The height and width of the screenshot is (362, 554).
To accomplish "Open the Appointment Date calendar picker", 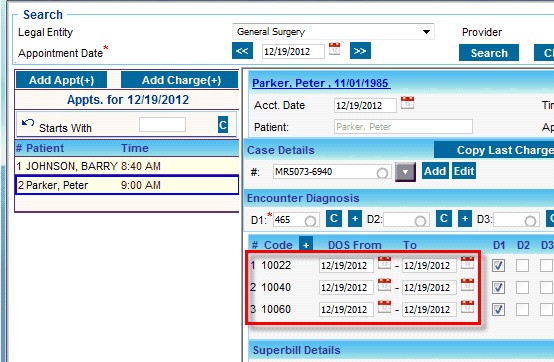I will [334, 49].
